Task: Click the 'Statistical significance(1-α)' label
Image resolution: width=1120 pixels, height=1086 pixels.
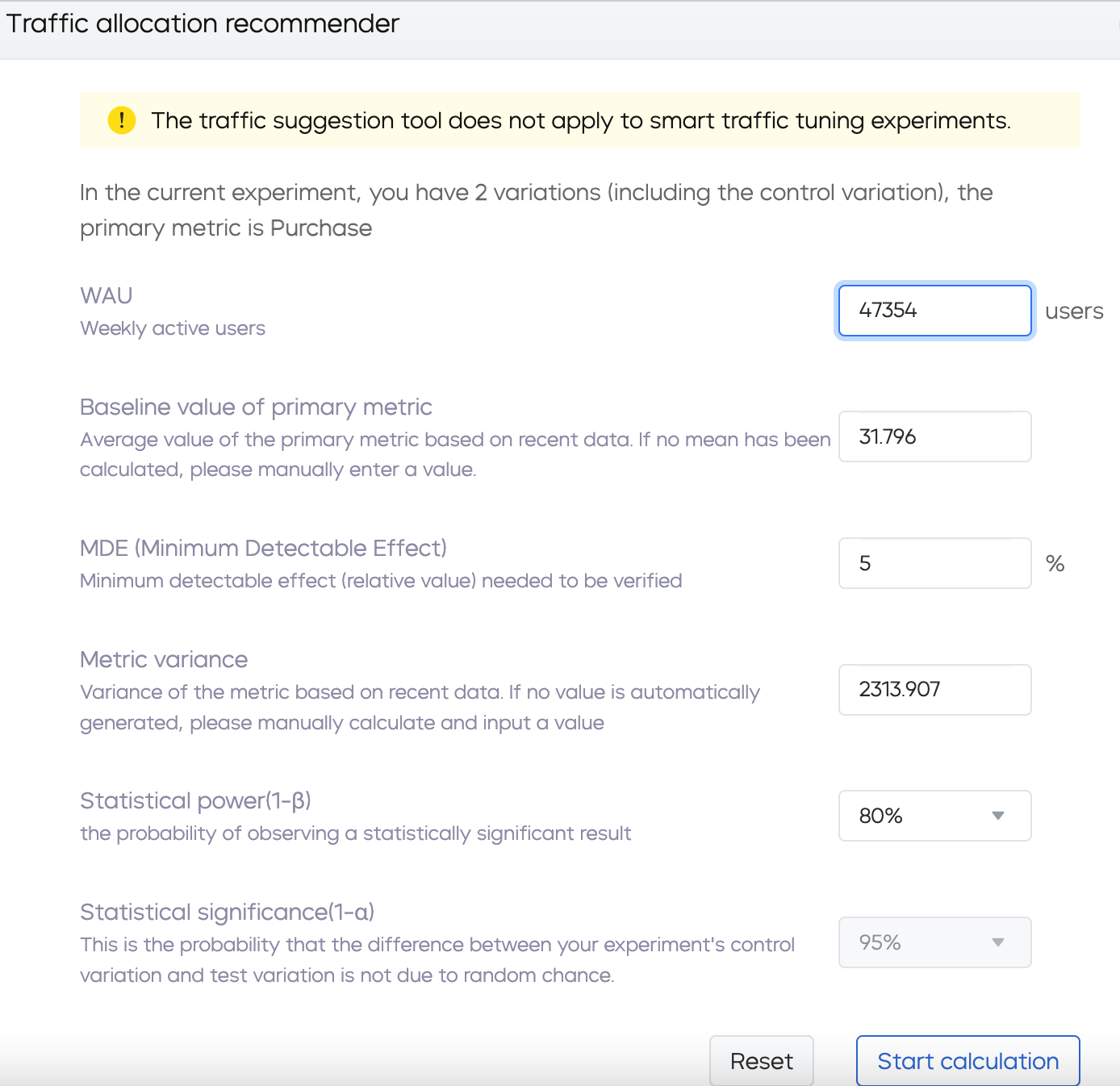Action: tap(228, 912)
